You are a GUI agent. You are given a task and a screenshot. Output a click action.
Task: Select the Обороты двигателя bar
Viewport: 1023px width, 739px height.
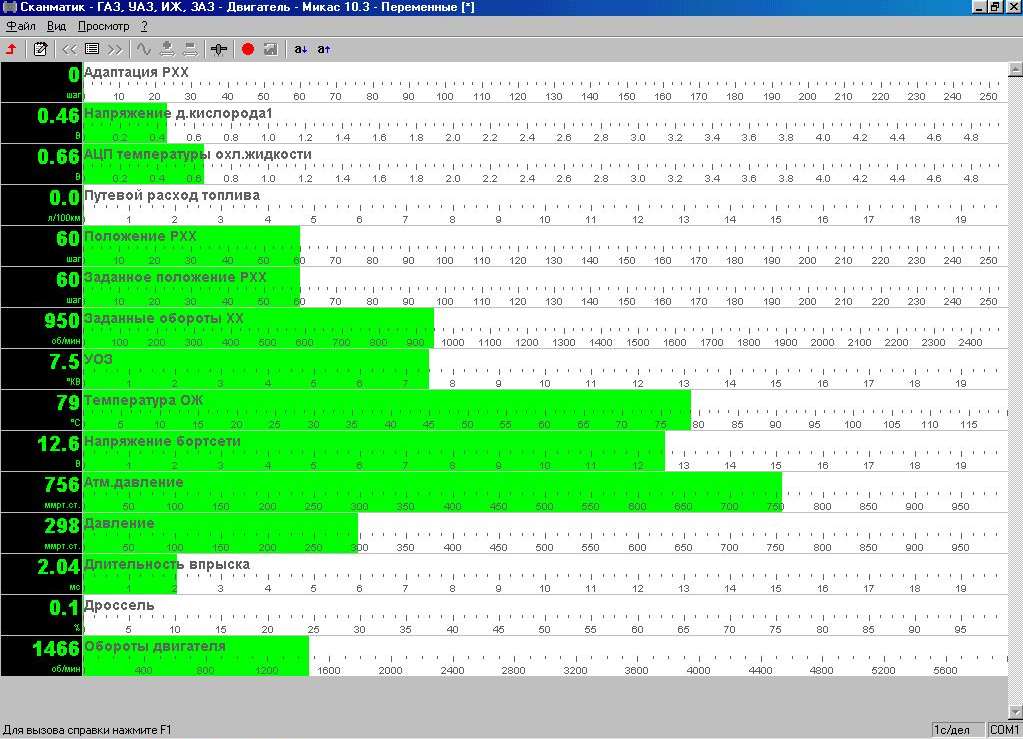click(x=196, y=656)
